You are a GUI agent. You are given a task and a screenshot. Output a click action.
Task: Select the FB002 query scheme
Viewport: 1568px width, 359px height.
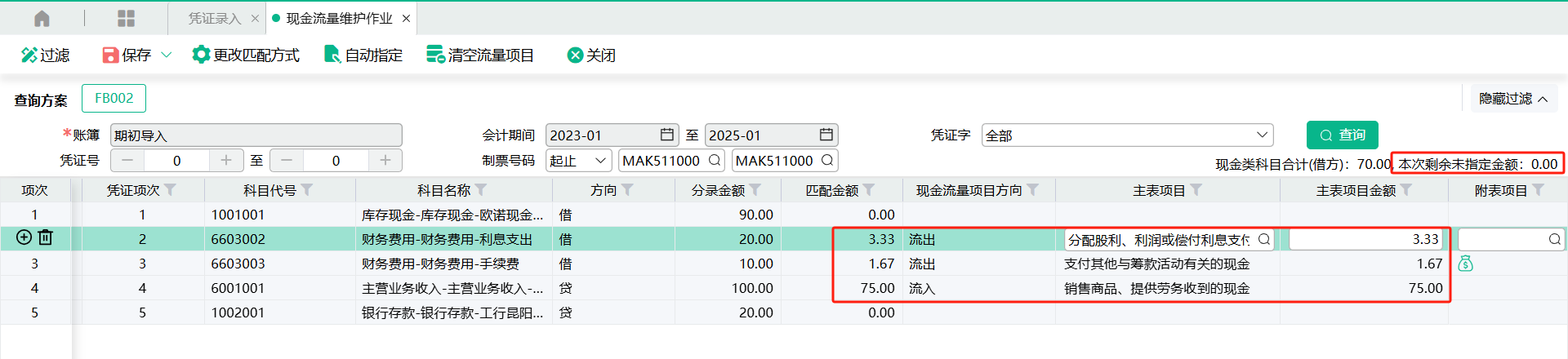[x=114, y=98]
